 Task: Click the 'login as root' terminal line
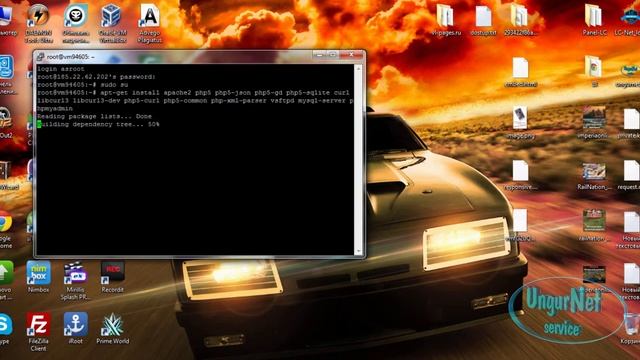tap(61, 69)
